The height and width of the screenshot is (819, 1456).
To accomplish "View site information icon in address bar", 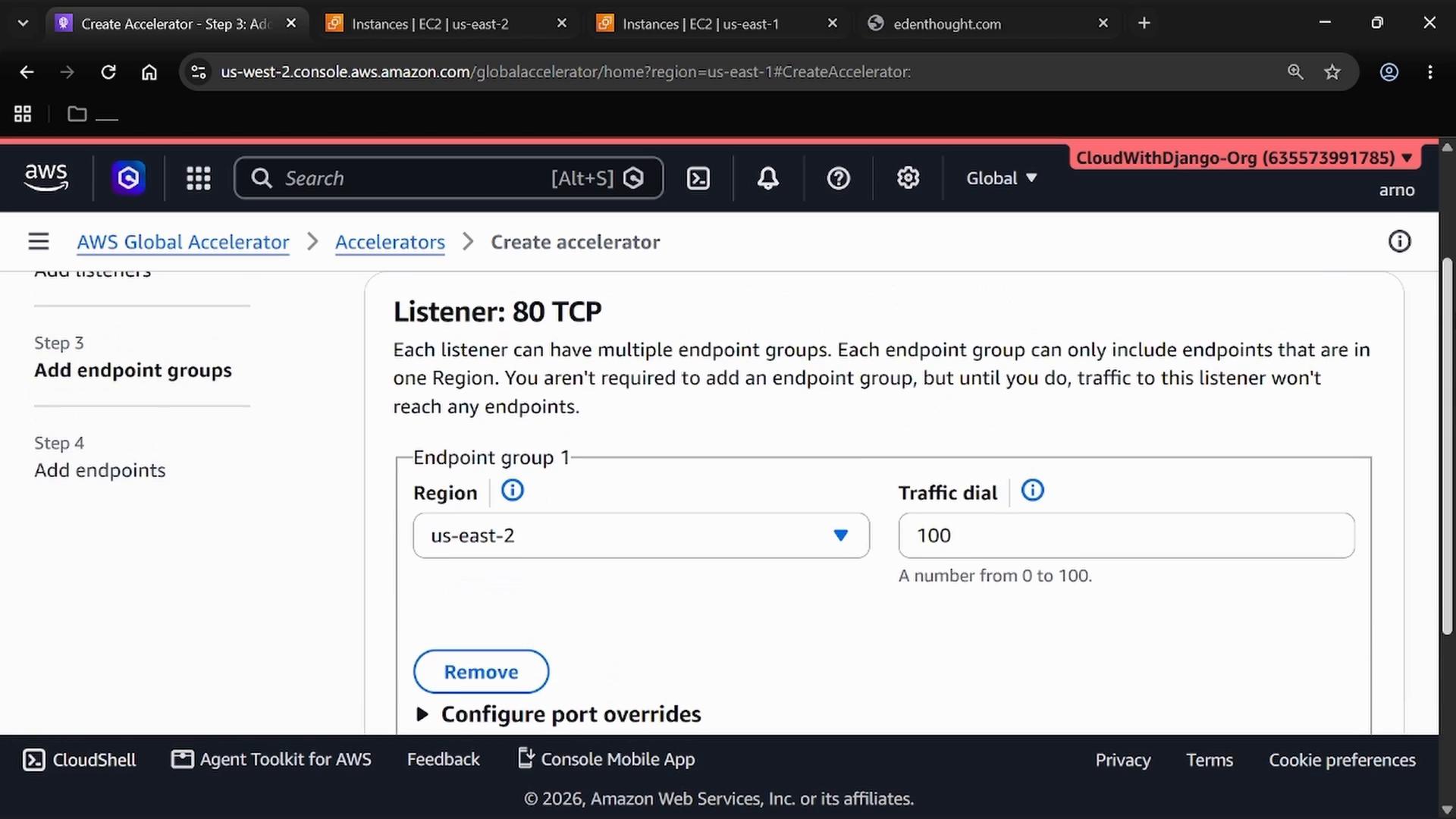I will [x=199, y=72].
